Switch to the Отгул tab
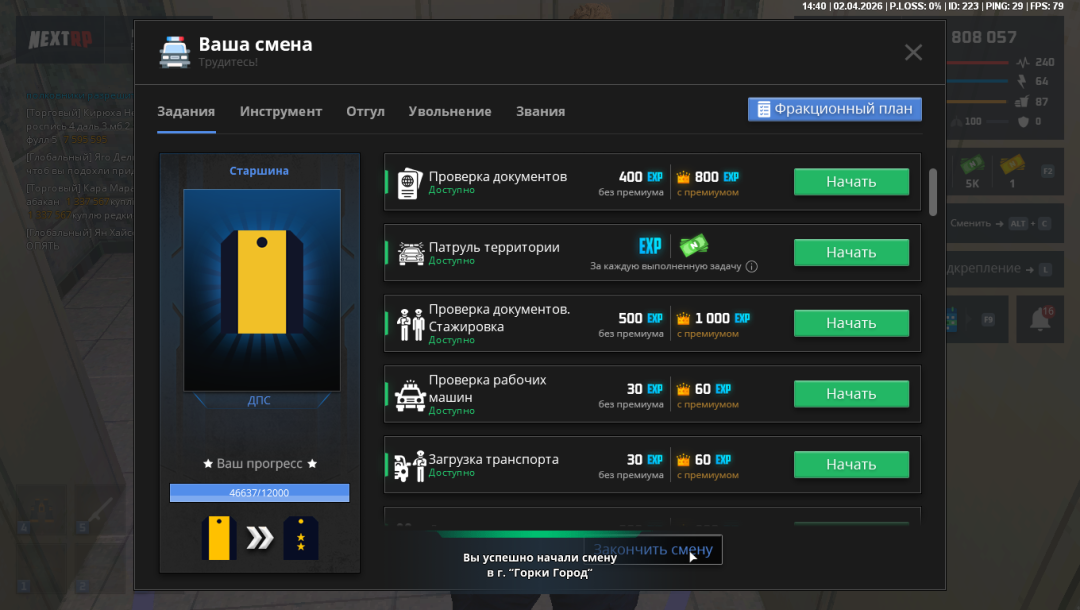1080x610 pixels. click(365, 111)
